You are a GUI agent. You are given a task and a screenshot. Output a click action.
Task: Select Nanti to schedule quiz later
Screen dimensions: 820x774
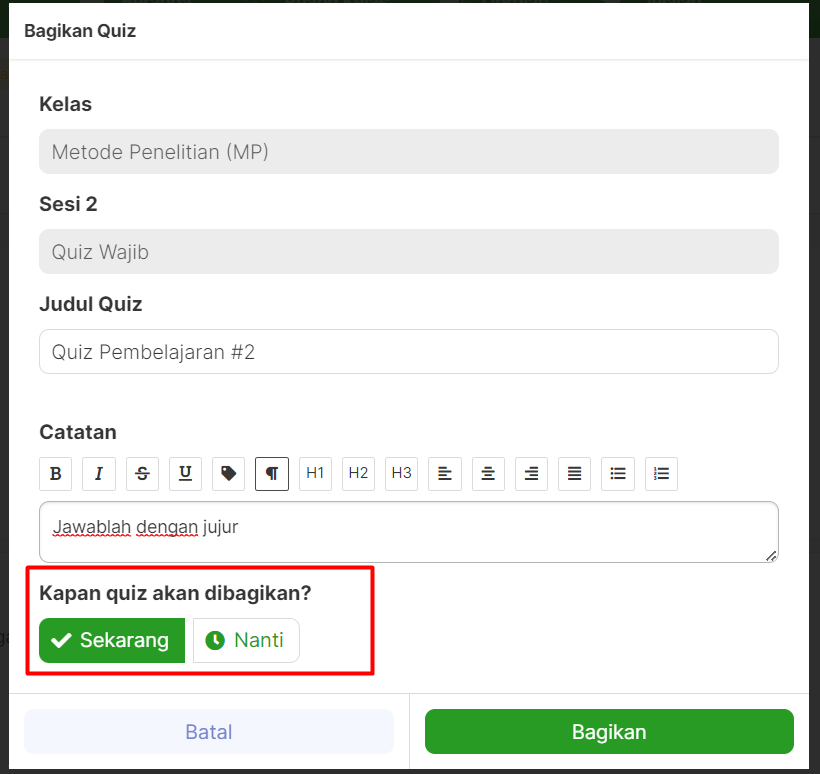(x=246, y=640)
